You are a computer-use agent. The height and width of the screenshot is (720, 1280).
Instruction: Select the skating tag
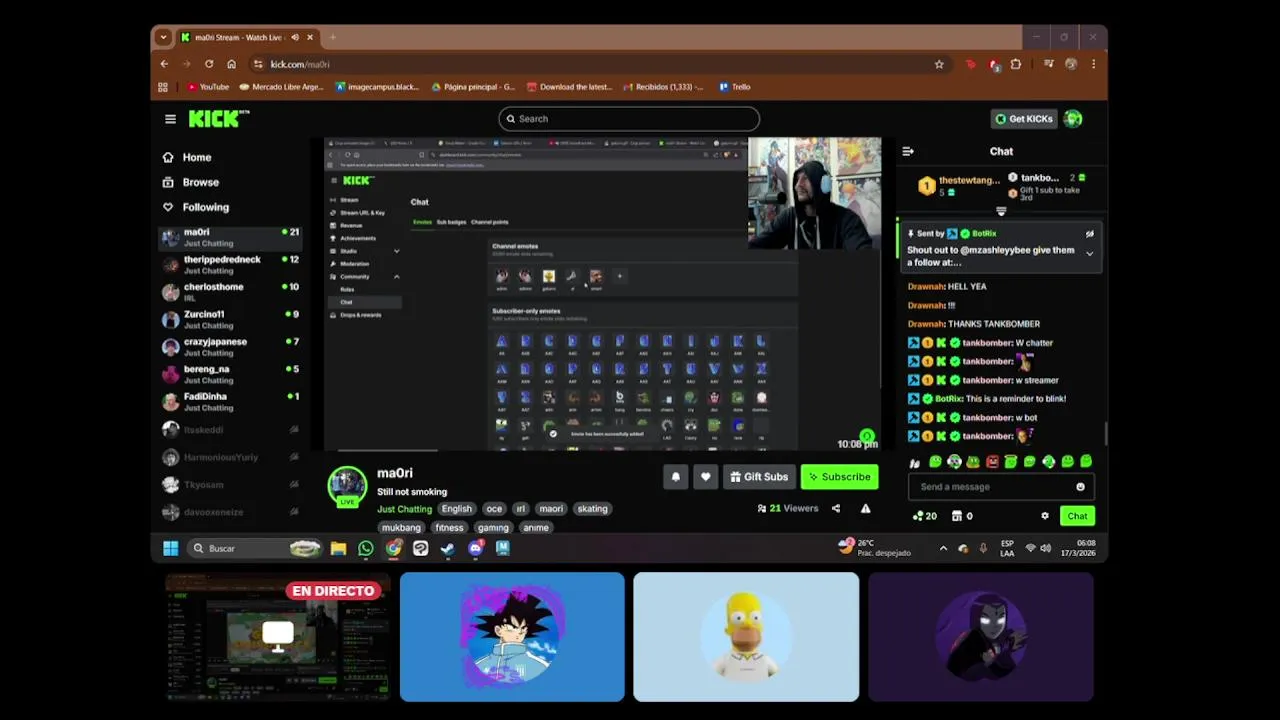coord(592,509)
